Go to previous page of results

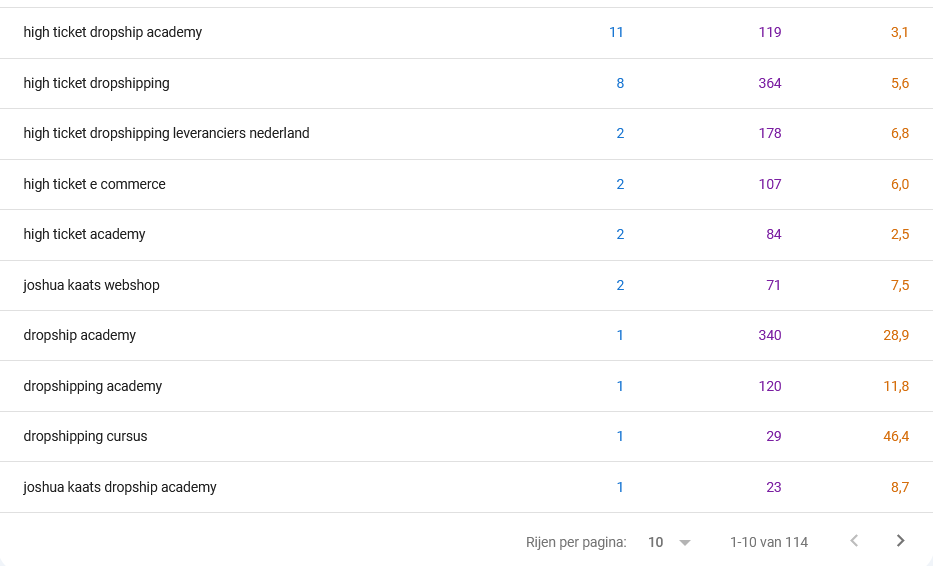(x=854, y=541)
